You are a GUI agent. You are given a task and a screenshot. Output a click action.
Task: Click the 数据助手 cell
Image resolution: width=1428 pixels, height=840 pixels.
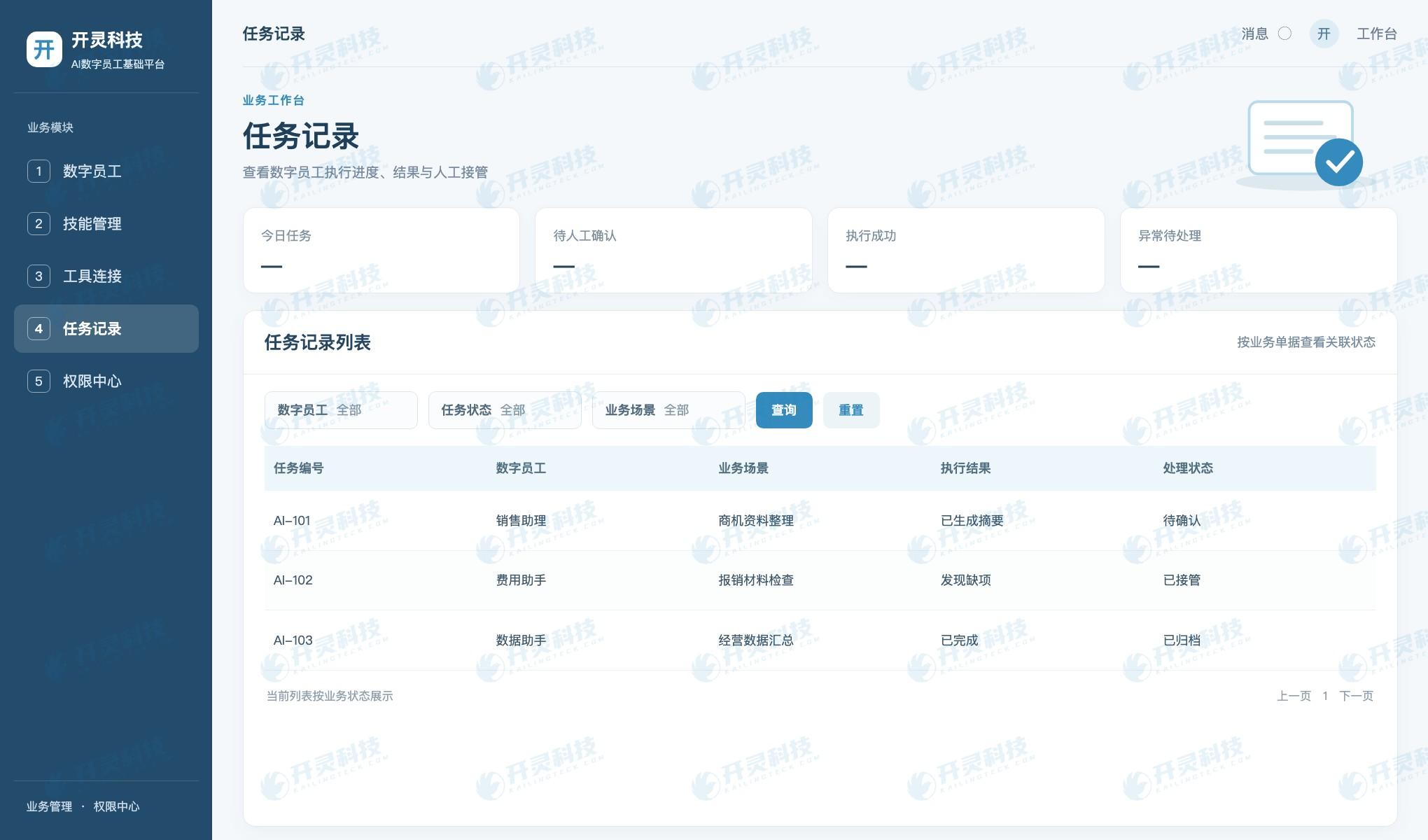click(521, 640)
